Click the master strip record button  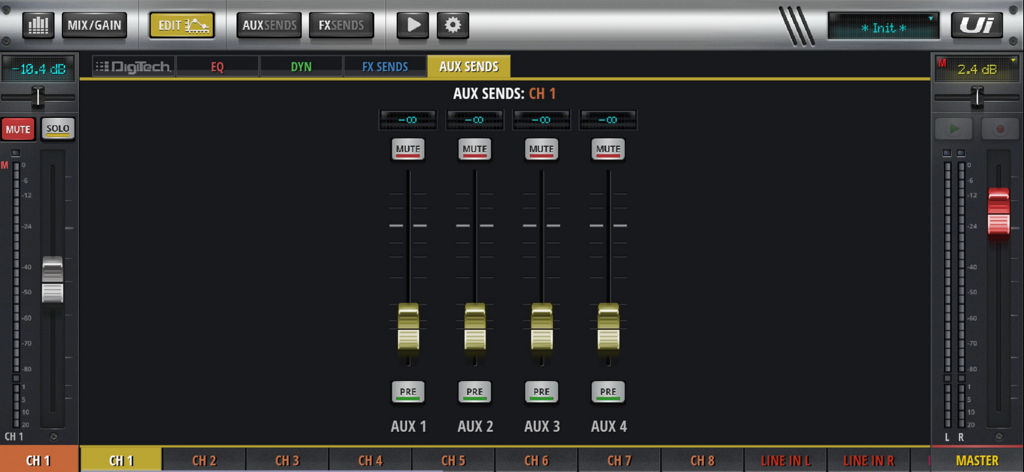click(1000, 129)
